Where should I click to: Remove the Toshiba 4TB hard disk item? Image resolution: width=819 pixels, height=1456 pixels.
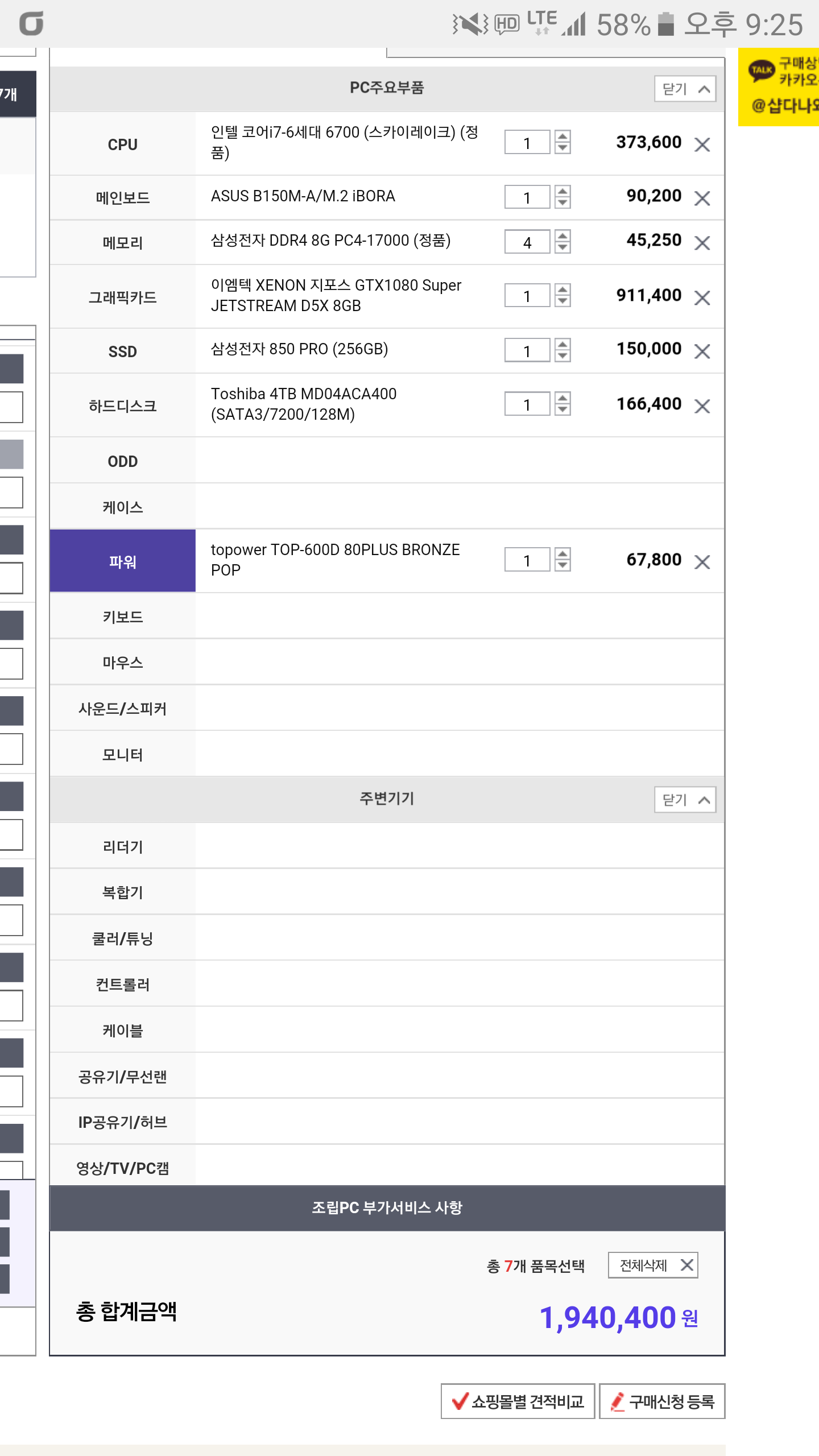[702, 406]
